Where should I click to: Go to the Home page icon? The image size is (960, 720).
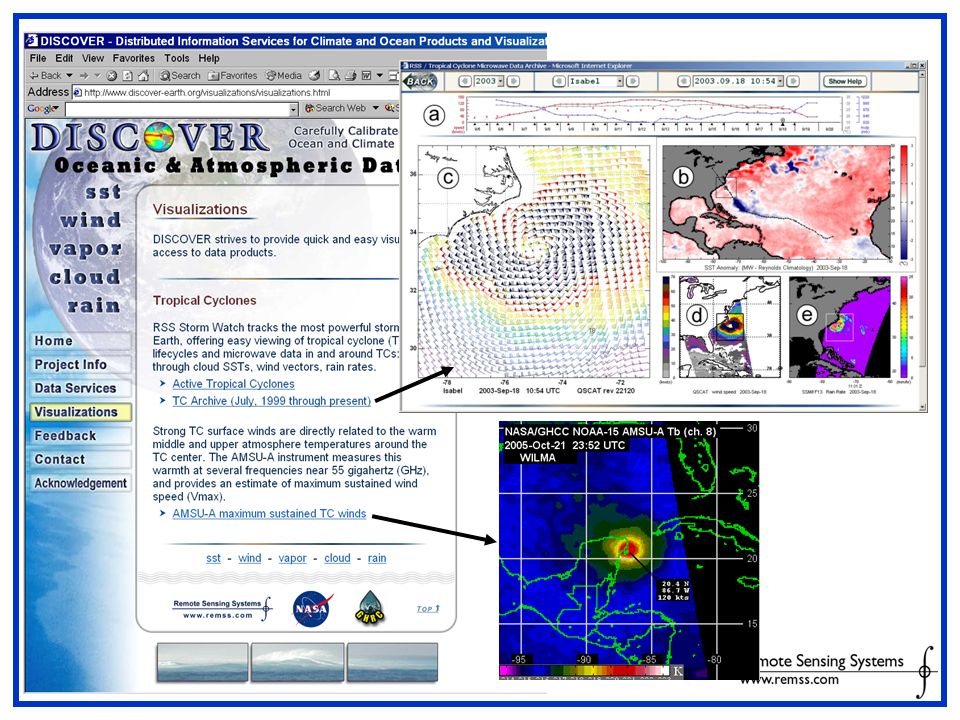143,76
